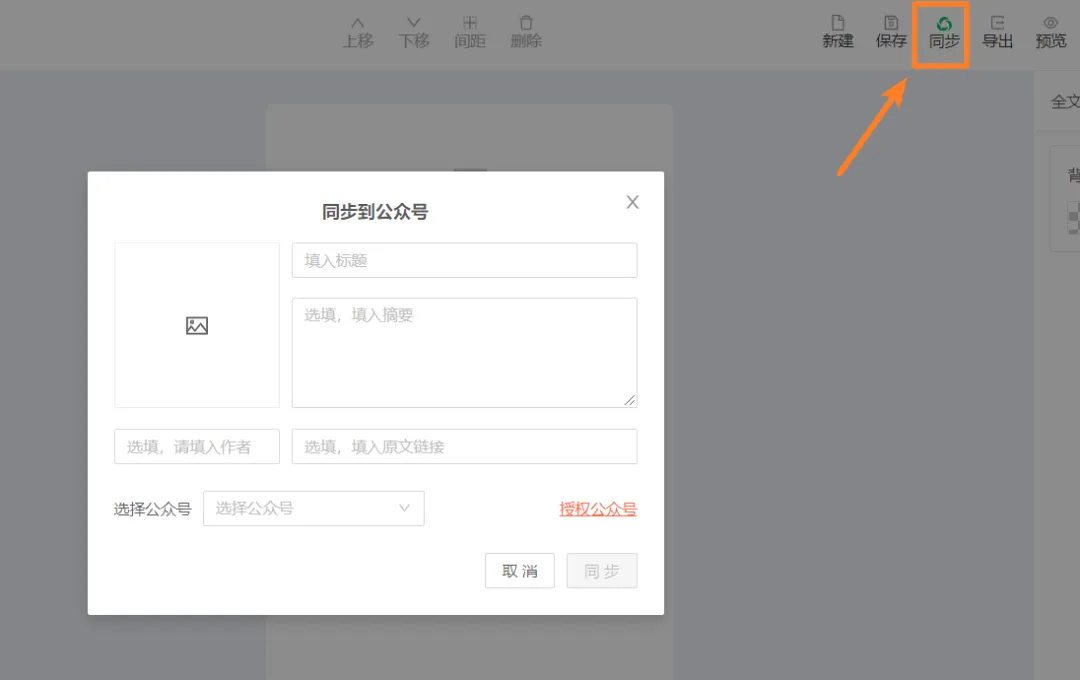Viewport: 1080px width, 680px height.
Task: Click the 下移 move-down toolbar icon
Action: 414,33
